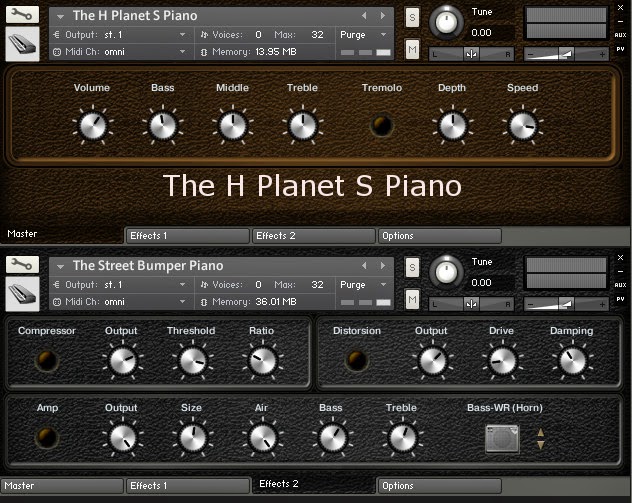The width and height of the screenshot is (632, 503).
Task: Open Output st. 1 dropdown for H Planet S Piano
Action: tap(119, 35)
